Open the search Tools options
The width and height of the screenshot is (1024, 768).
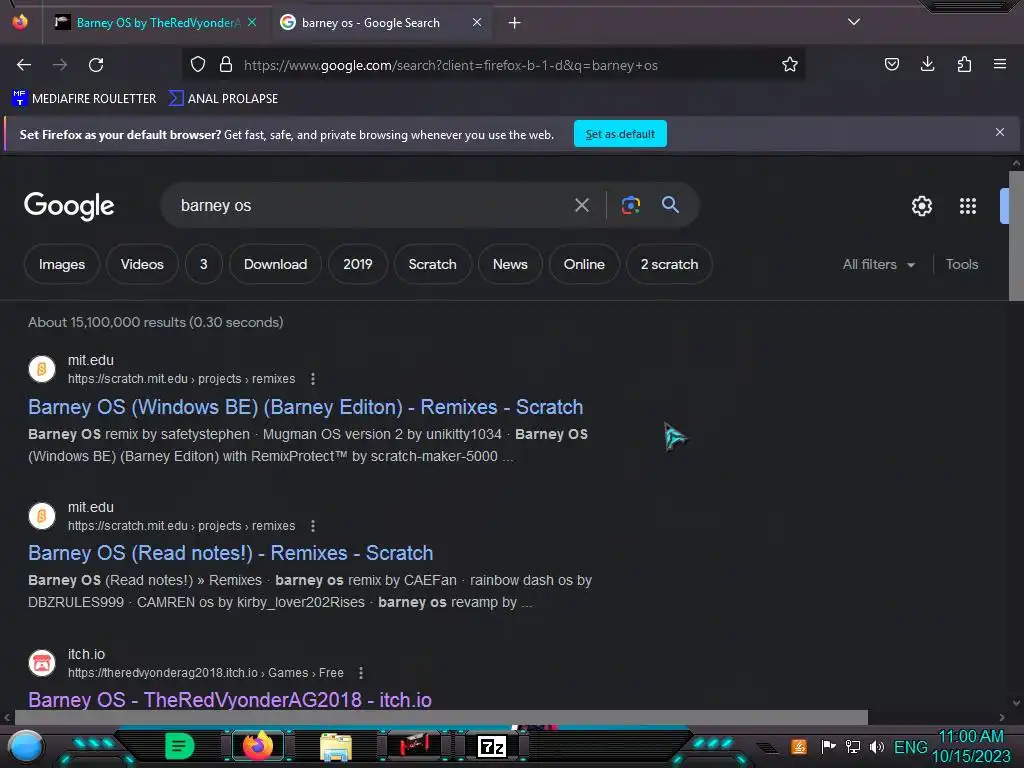tap(961, 264)
